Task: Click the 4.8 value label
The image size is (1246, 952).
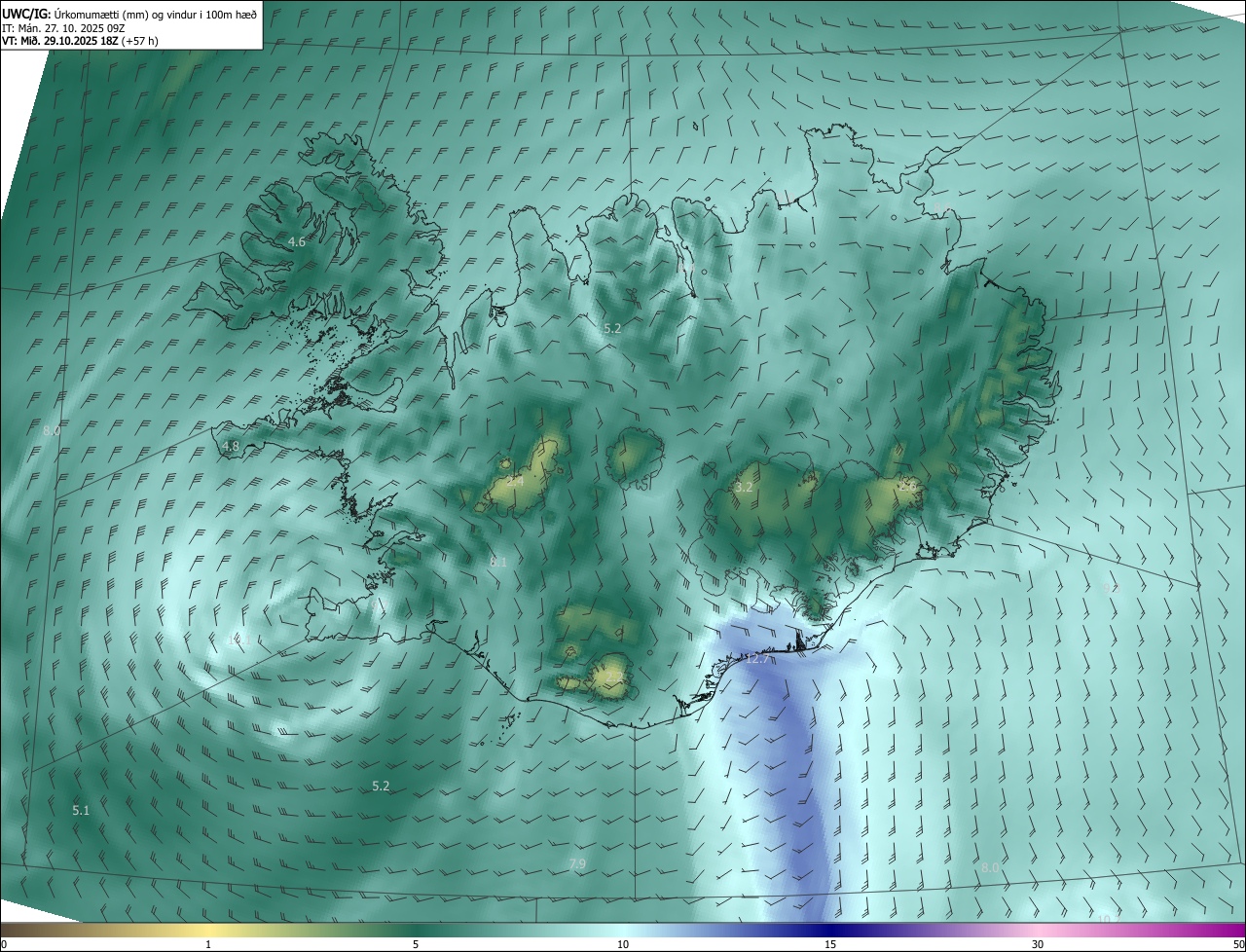Action: [231, 447]
